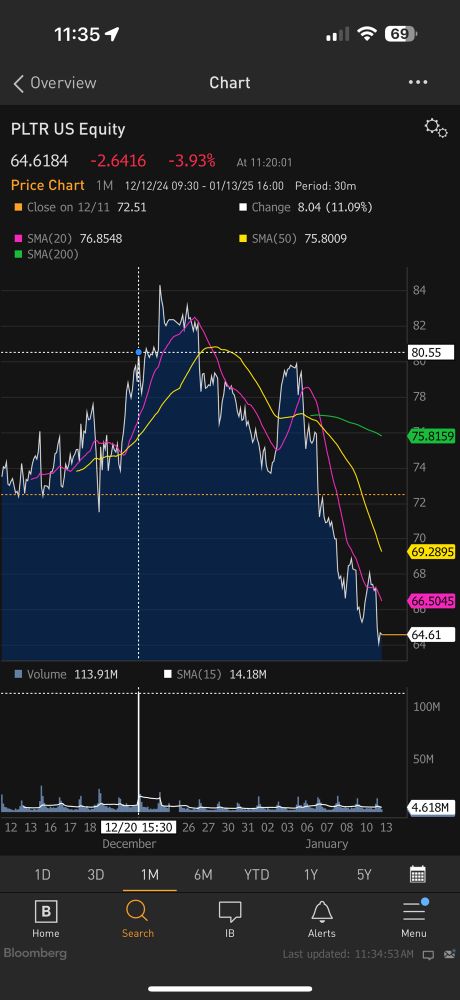Select the 1M time range

tap(149, 874)
